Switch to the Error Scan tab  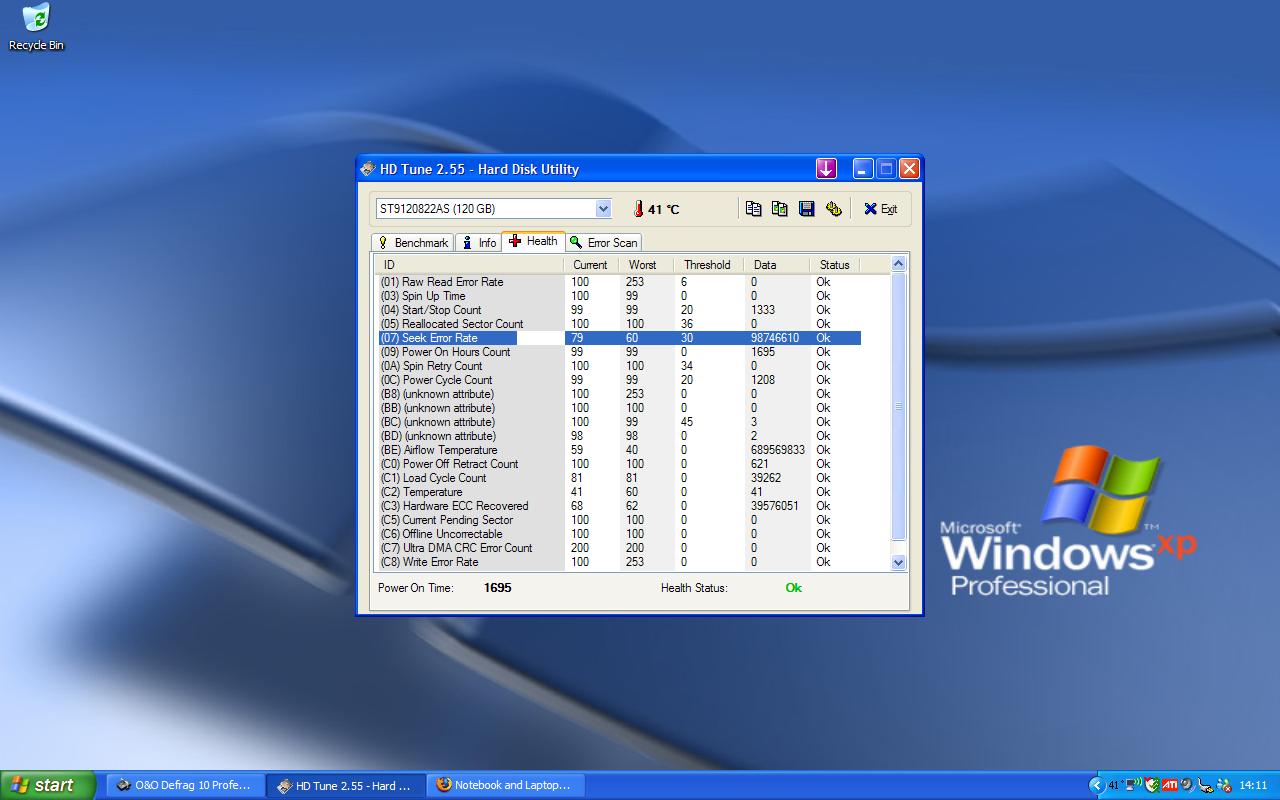pyautogui.click(x=603, y=243)
